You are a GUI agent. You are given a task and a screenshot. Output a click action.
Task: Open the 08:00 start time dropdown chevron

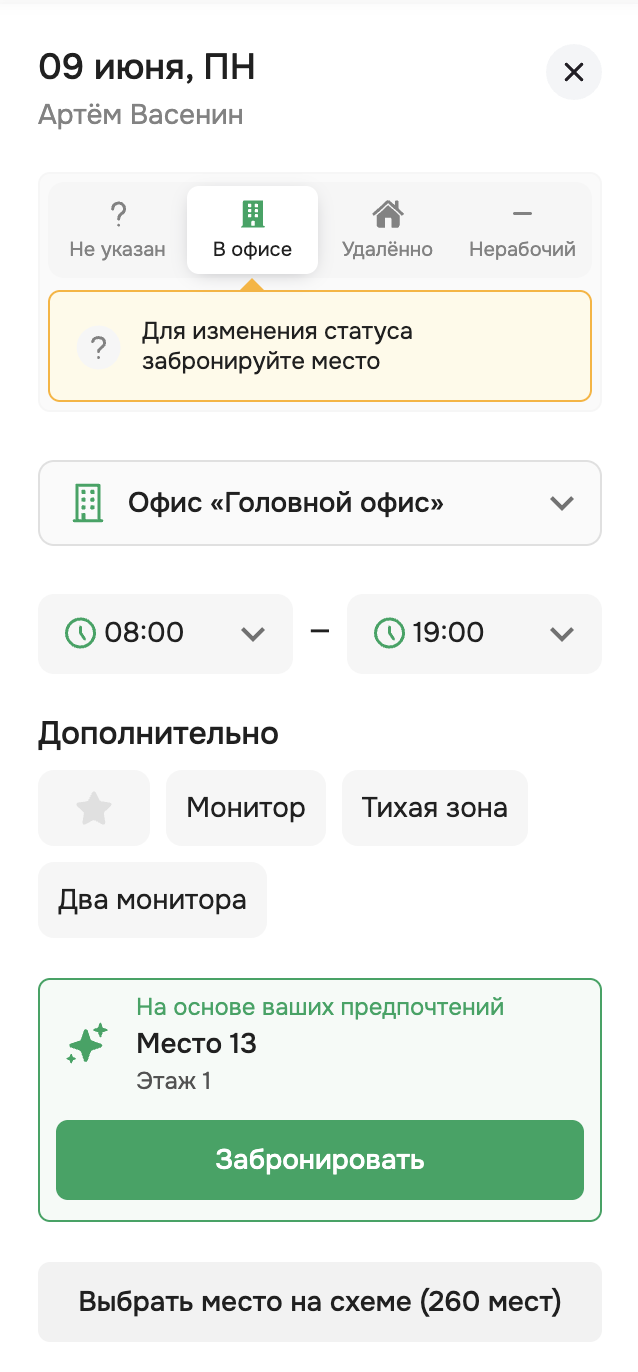pos(253,633)
